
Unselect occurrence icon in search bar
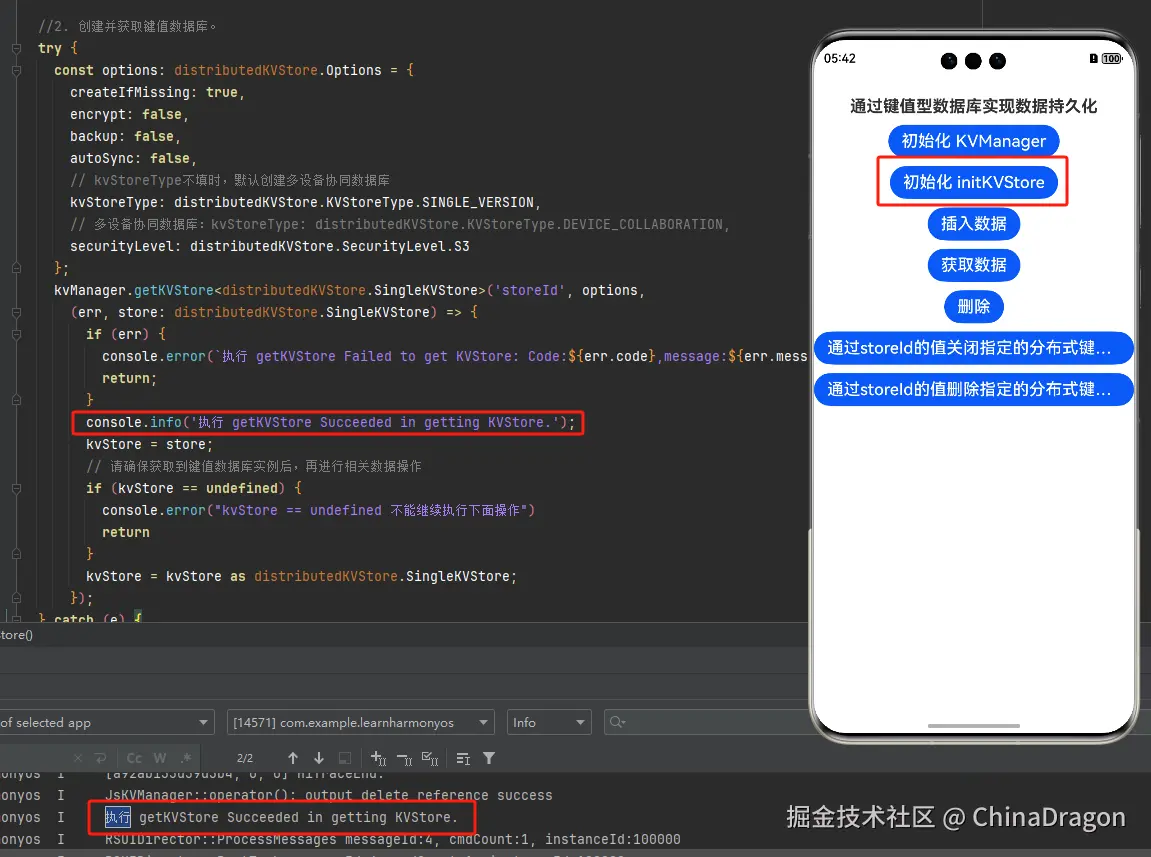click(404, 758)
